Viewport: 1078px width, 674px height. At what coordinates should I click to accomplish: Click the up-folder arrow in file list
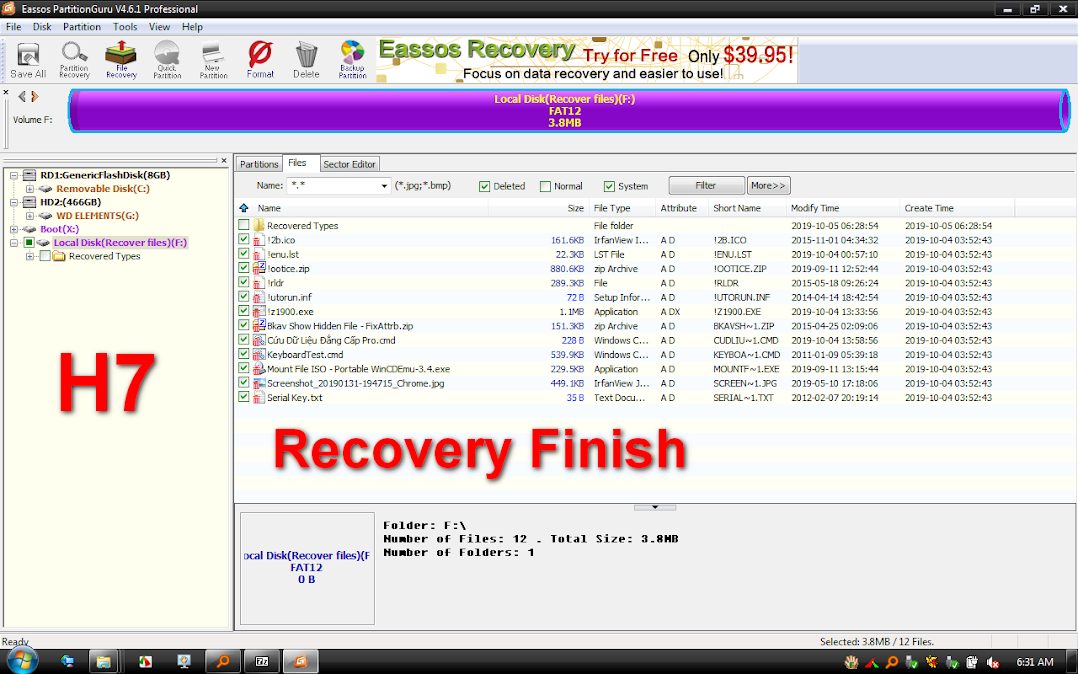tap(243, 208)
